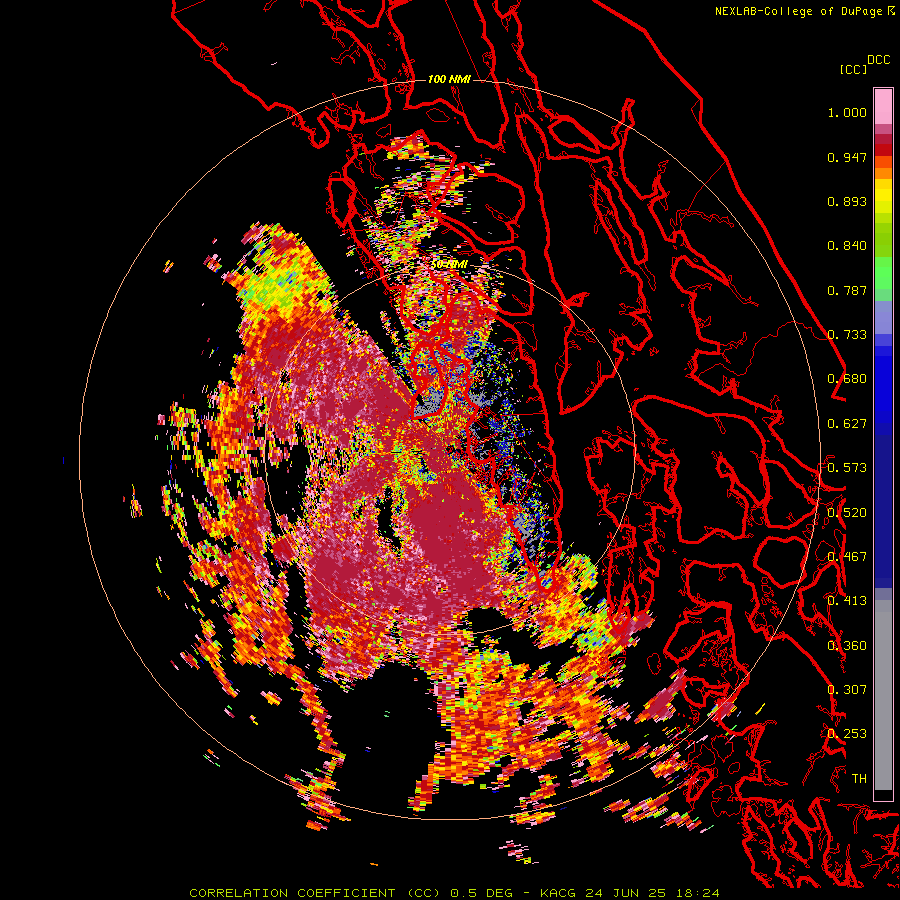Pick the light pink swatch of color bar
The image size is (900, 900).
pos(883,106)
